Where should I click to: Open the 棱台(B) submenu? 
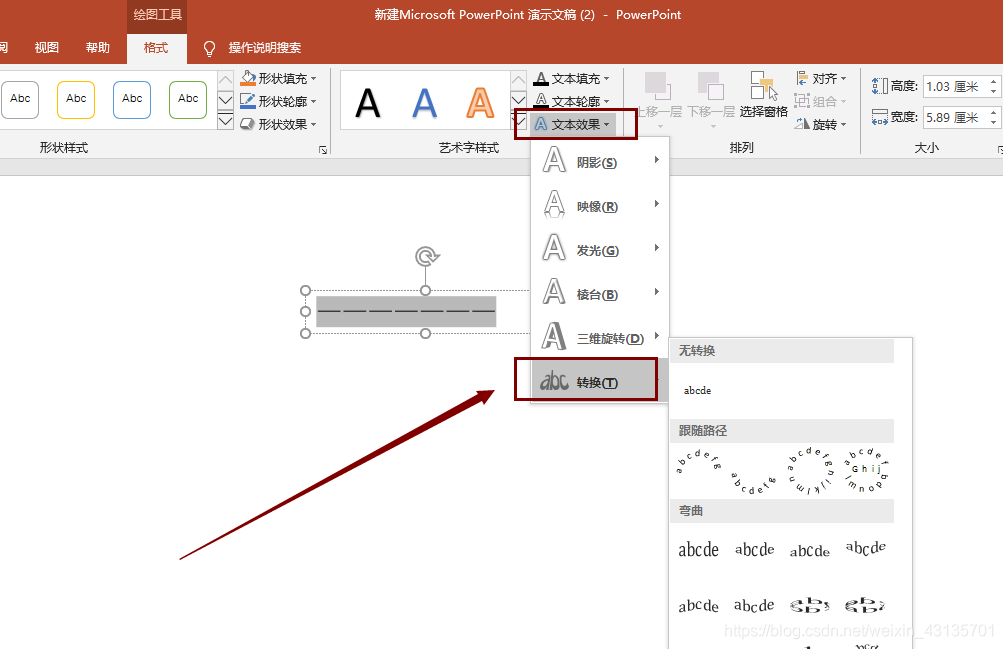click(x=600, y=294)
